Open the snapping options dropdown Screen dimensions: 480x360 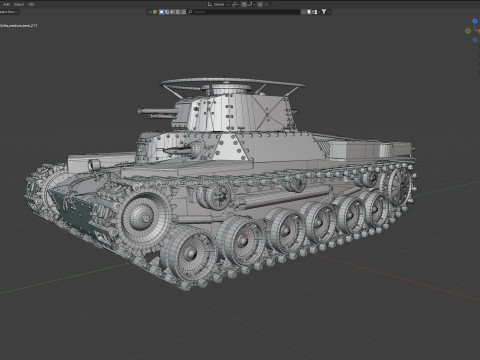point(252,4)
